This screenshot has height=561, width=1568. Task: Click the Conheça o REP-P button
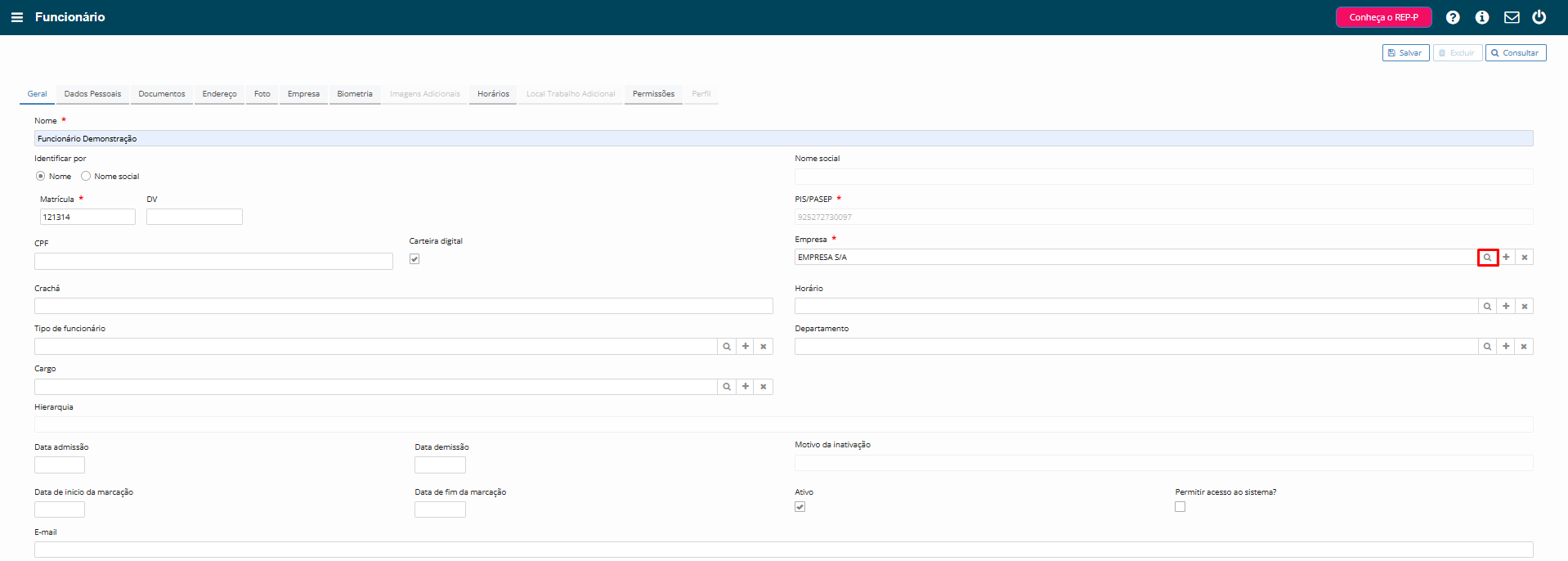(x=1384, y=17)
